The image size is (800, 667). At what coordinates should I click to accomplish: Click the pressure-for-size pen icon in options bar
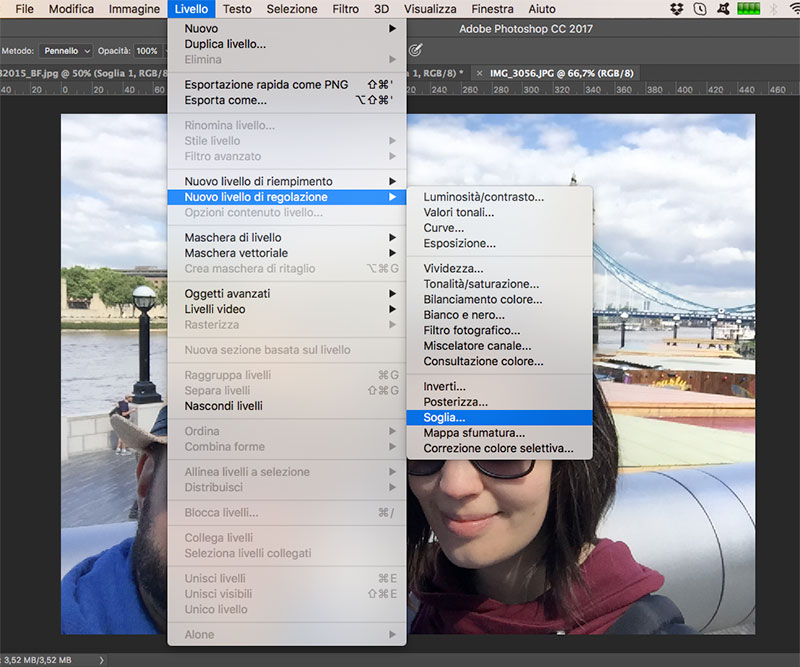[416, 50]
